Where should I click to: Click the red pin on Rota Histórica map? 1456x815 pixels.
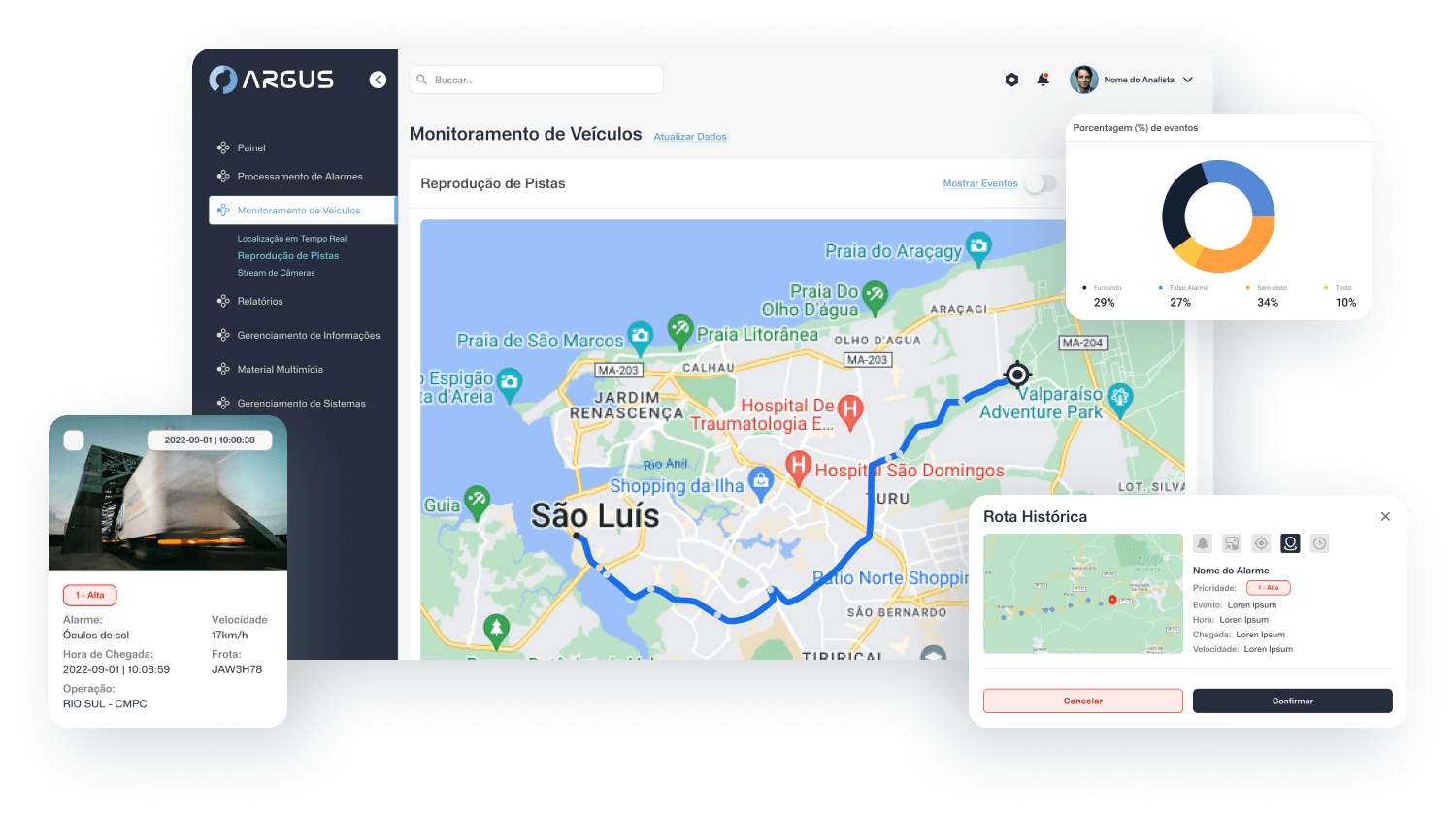pos(1112,600)
